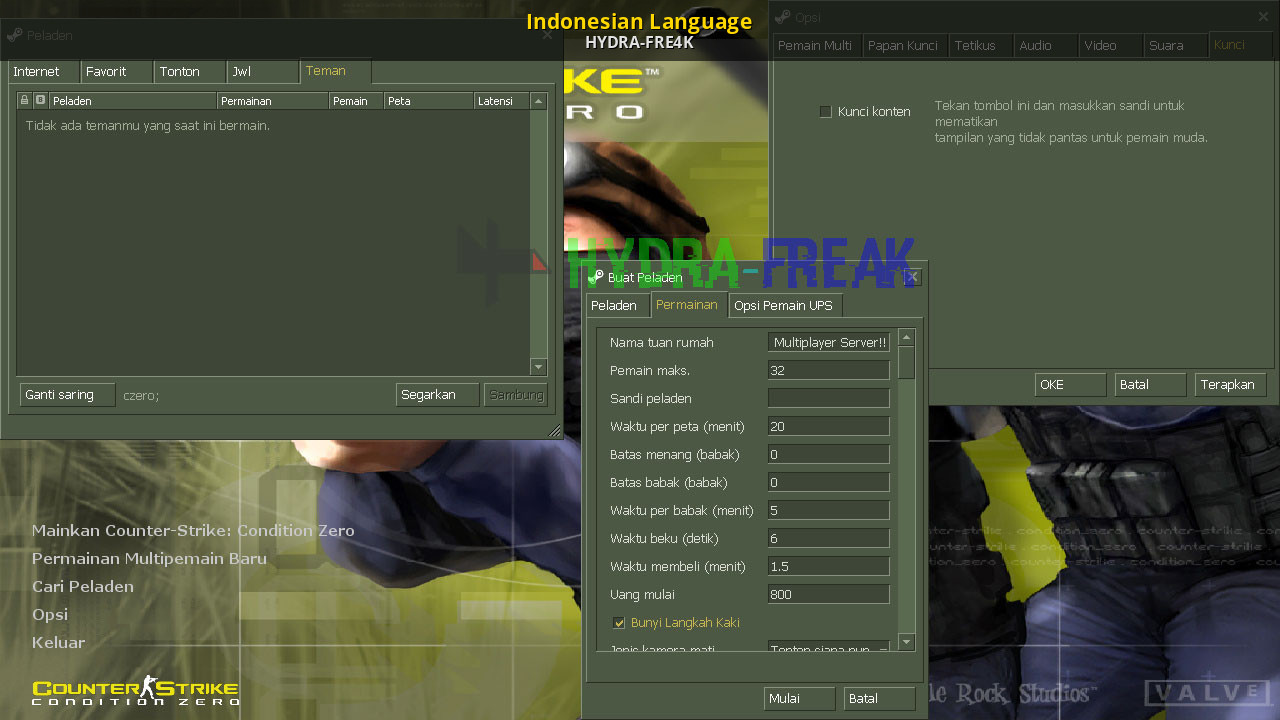Click Steam icon in Buat Peladen titlebar
Viewport: 1280px width, 720px height.
tap(596, 277)
